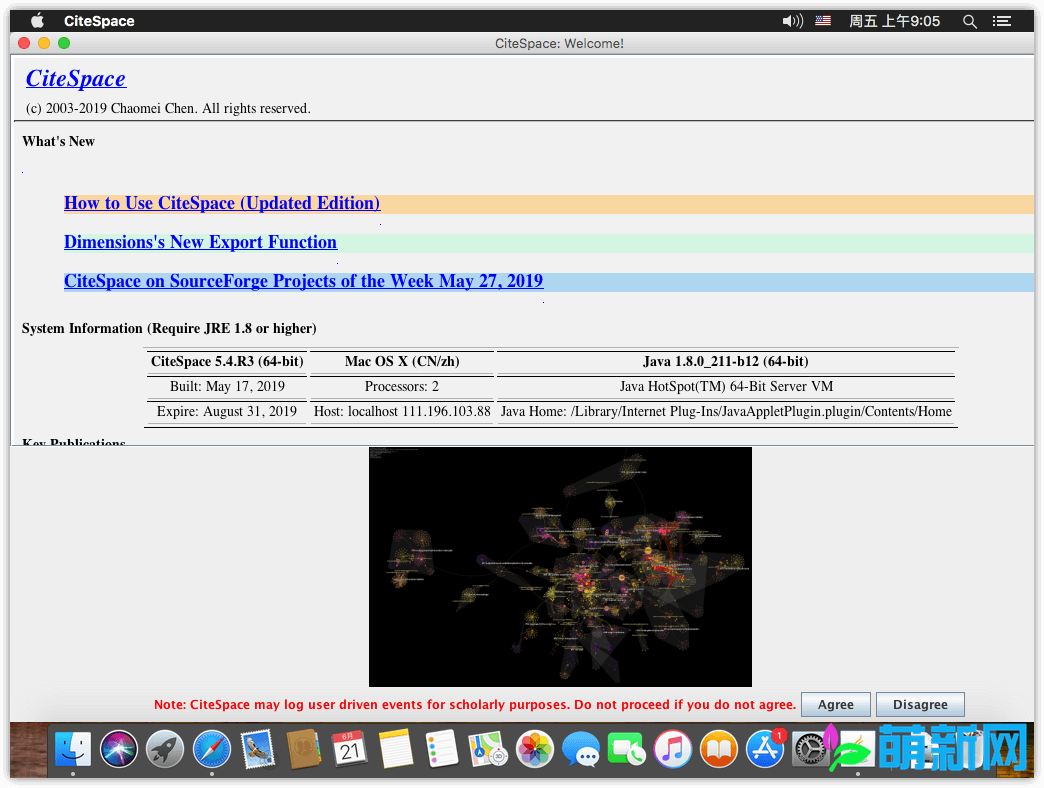Click Host: localhost 111.196.103.88 cell
1044x788 pixels.
pyautogui.click(x=402, y=411)
